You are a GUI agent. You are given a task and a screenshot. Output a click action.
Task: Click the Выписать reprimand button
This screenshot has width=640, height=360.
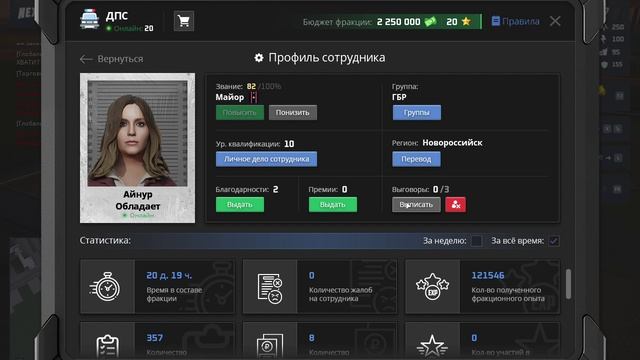[416, 204]
